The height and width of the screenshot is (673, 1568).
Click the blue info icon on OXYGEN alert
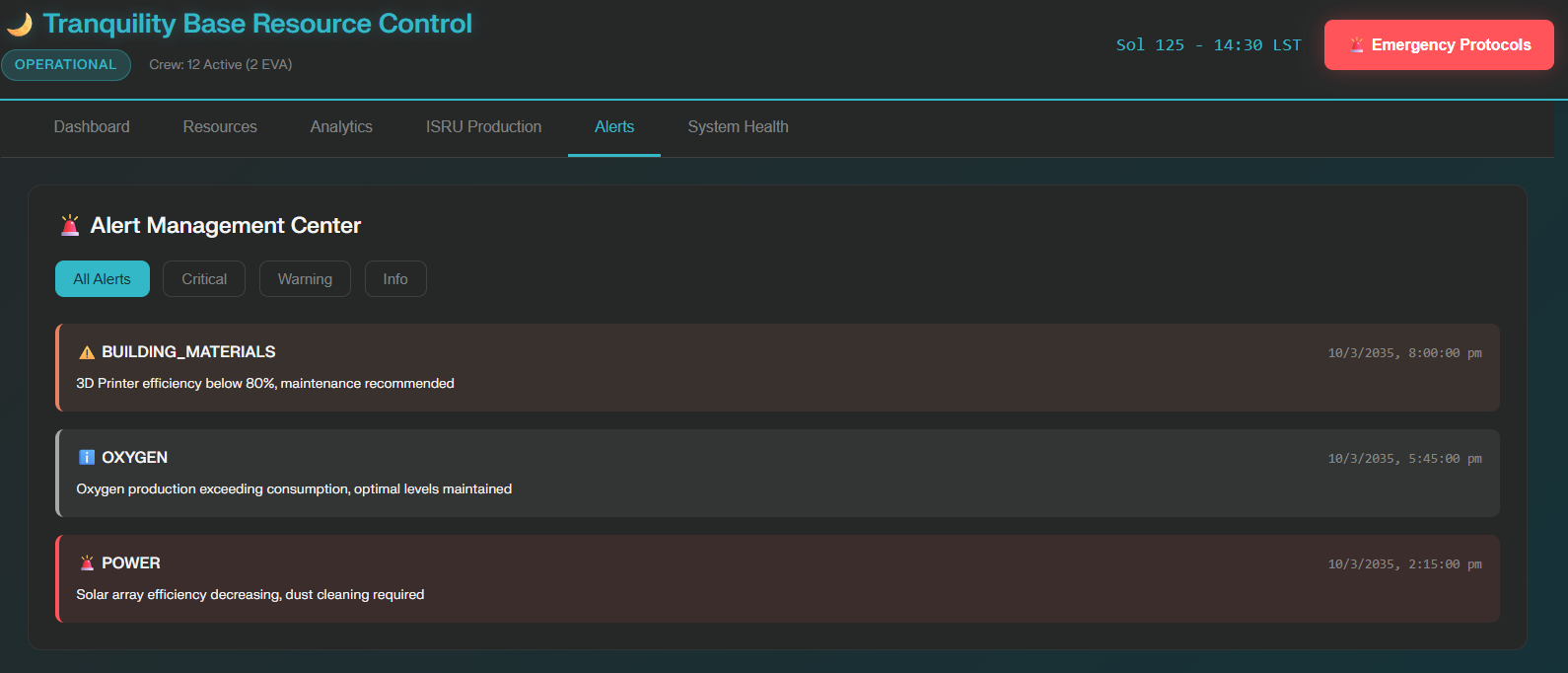[x=87, y=458]
